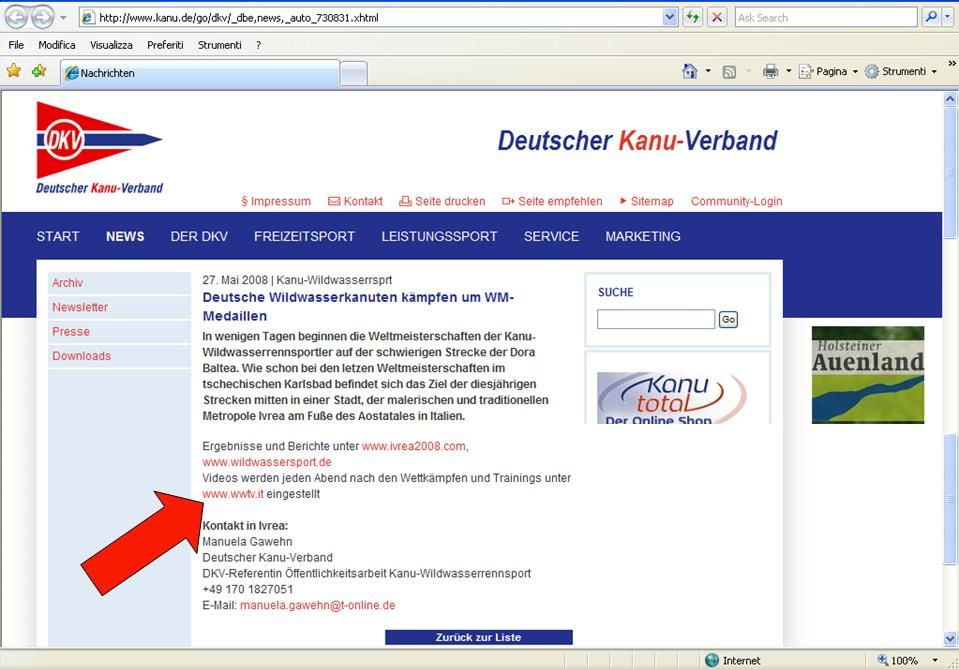Screen dimensions: 959x669
Task: Follow the www.ivrea2008.com link
Action: tap(413, 446)
